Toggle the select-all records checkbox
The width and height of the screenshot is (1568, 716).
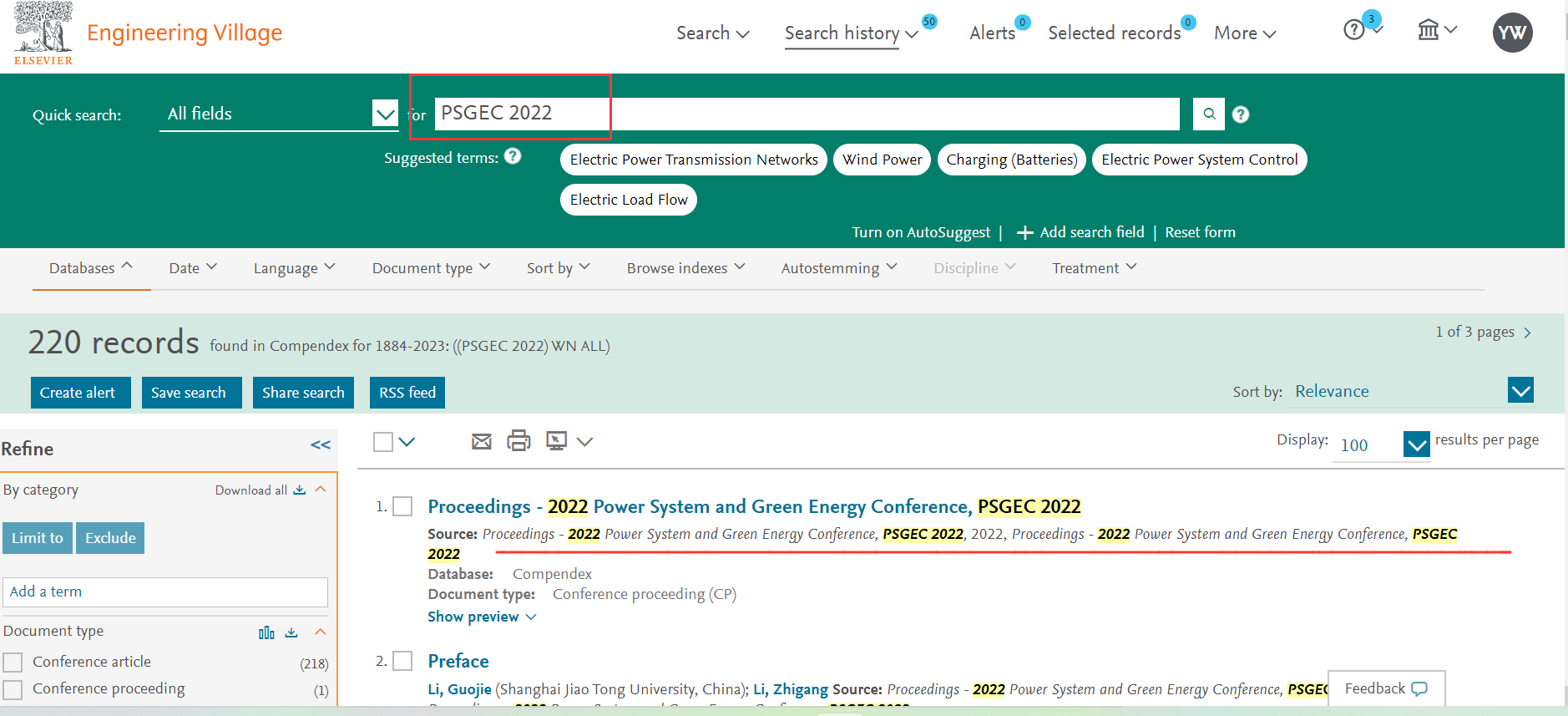[383, 442]
